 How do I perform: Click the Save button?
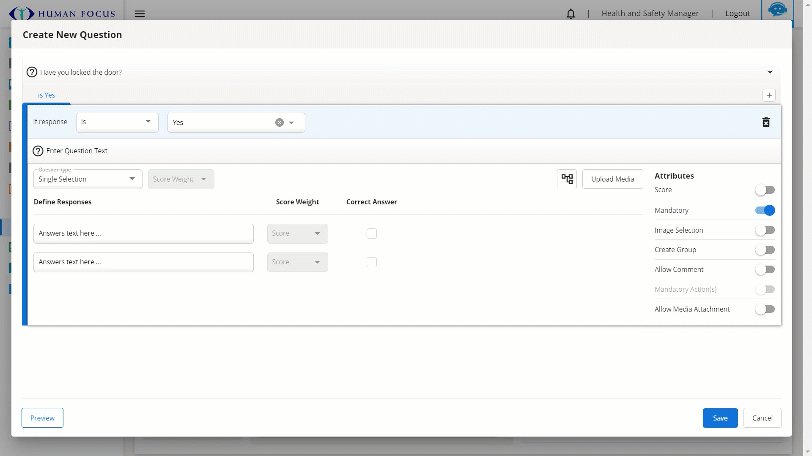point(719,418)
